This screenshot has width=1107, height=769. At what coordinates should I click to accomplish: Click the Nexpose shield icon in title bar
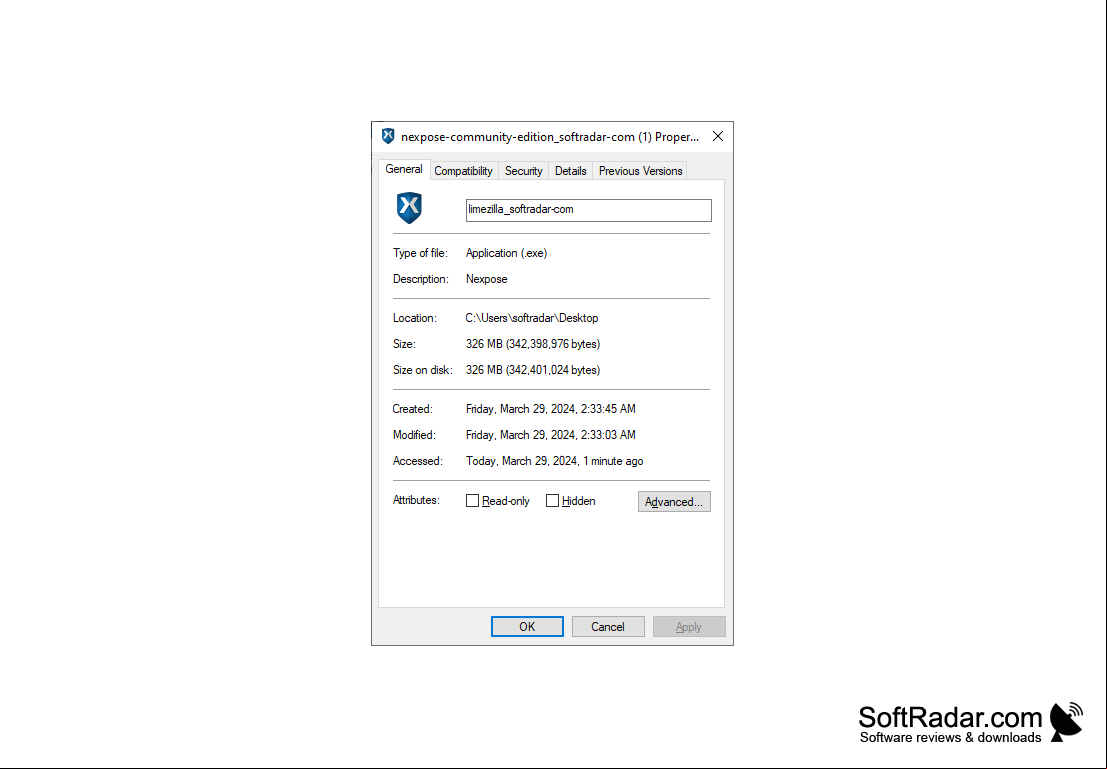(x=388, y=136)
